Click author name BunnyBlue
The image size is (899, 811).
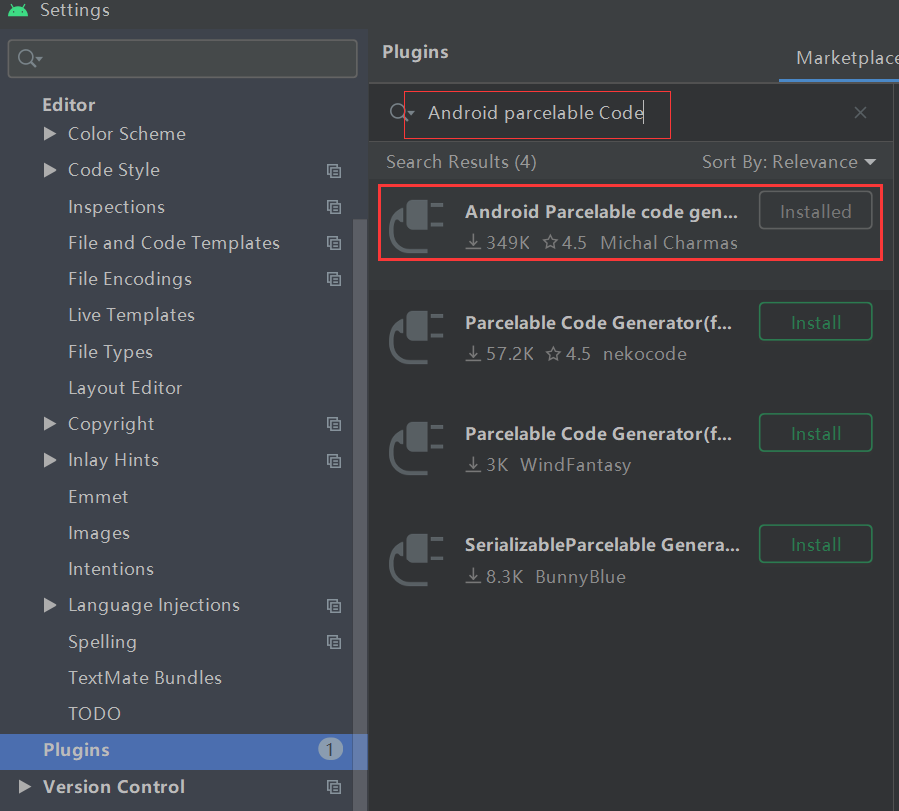coord(580,577)
